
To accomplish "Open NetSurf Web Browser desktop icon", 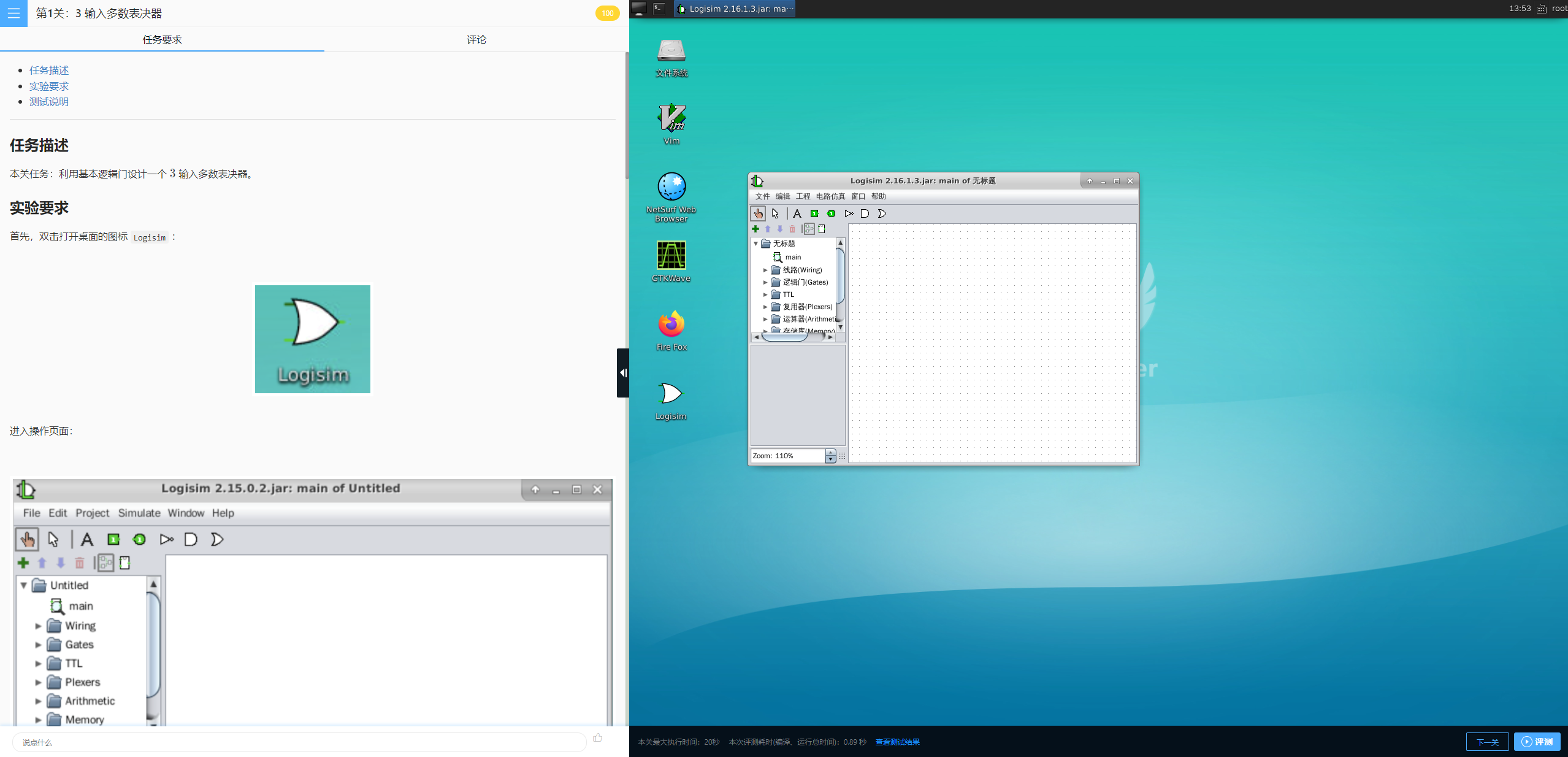I will [671, 198].
